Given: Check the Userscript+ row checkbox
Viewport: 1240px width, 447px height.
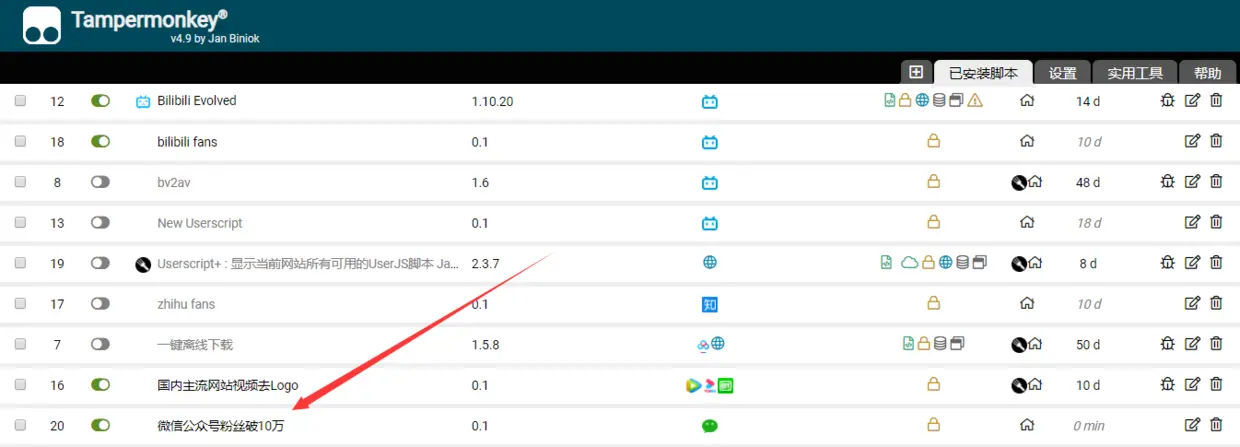Looking at the screenshot, I should 20,263.
